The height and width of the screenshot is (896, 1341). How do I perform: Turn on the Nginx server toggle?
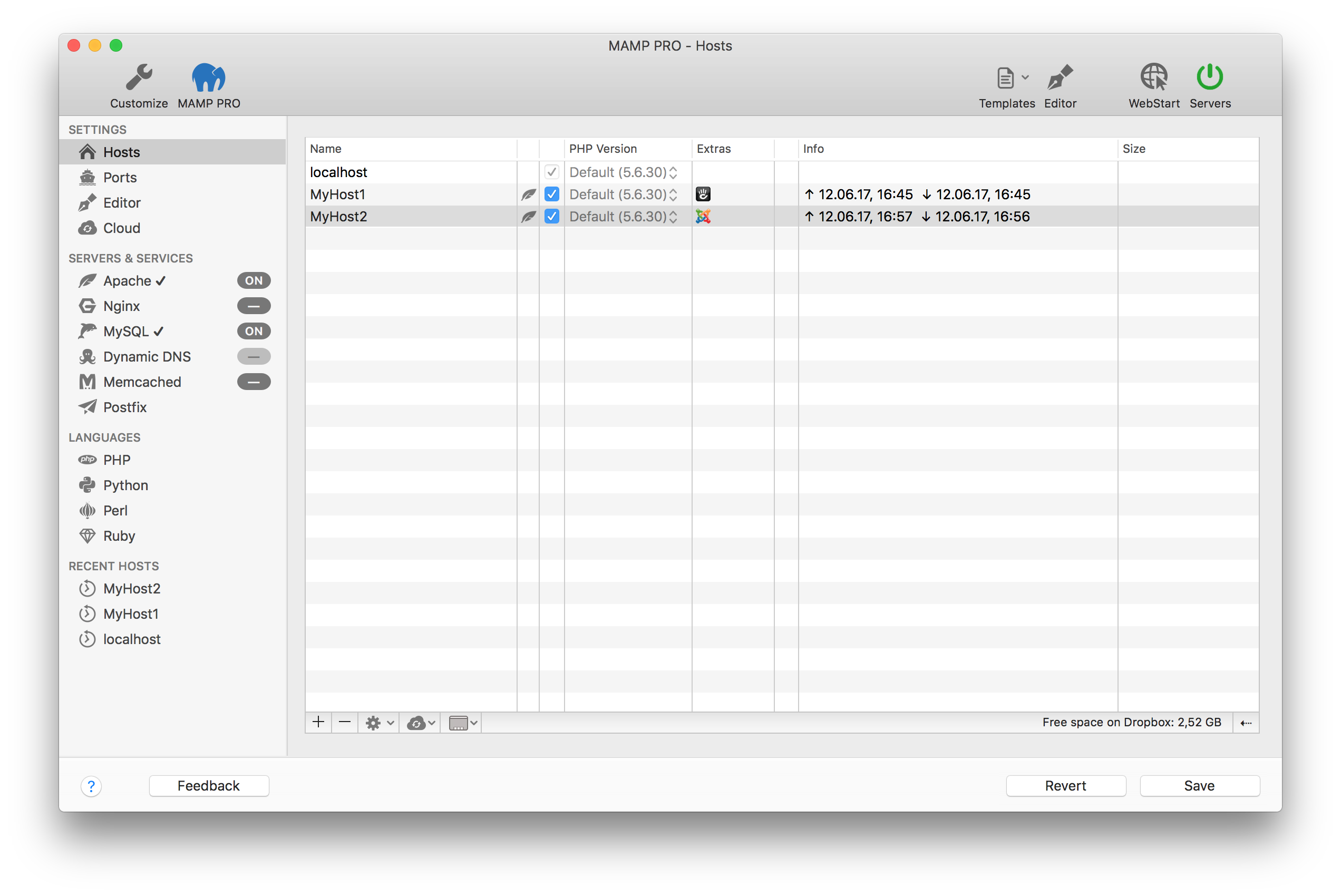click(x=254, y=306)
